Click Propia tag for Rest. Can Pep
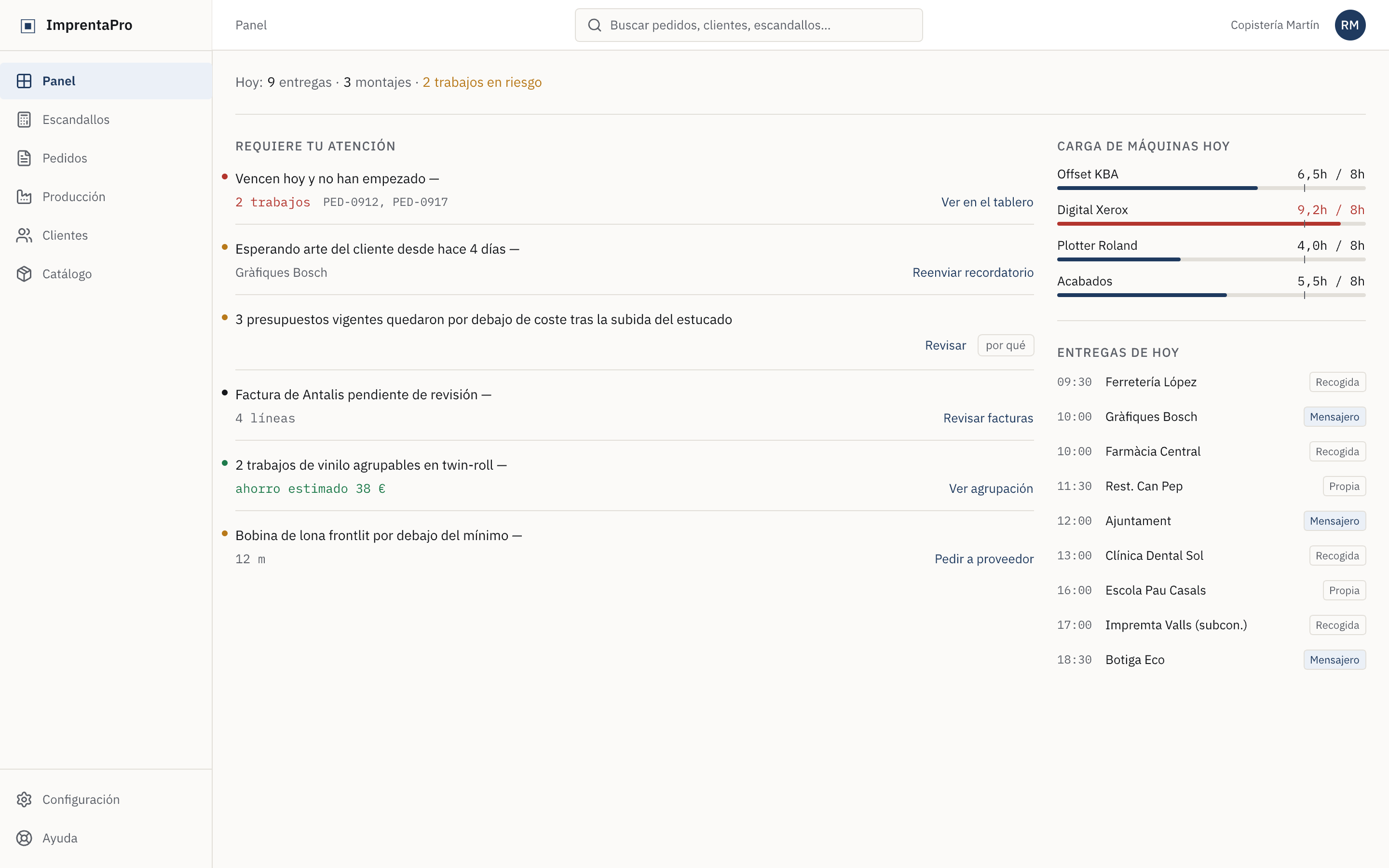The image size is (1389, 868). (x=1344, y=486)
